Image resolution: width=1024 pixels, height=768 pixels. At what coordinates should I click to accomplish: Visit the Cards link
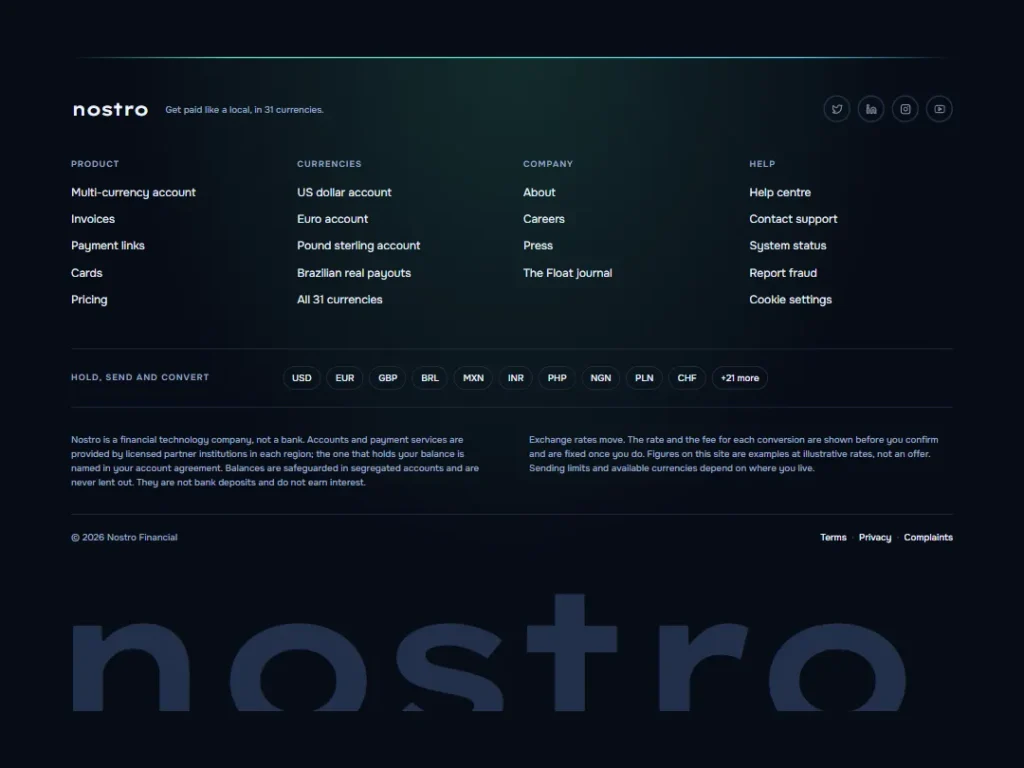click(87, 273)
